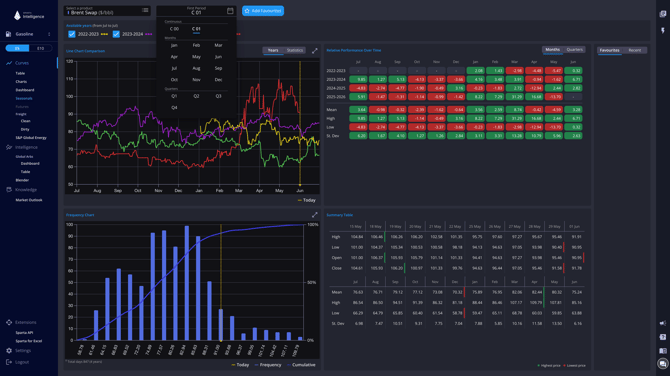670x376 pixels.
Task: Open Sparta for Excel link
Action: click(29, 341)
